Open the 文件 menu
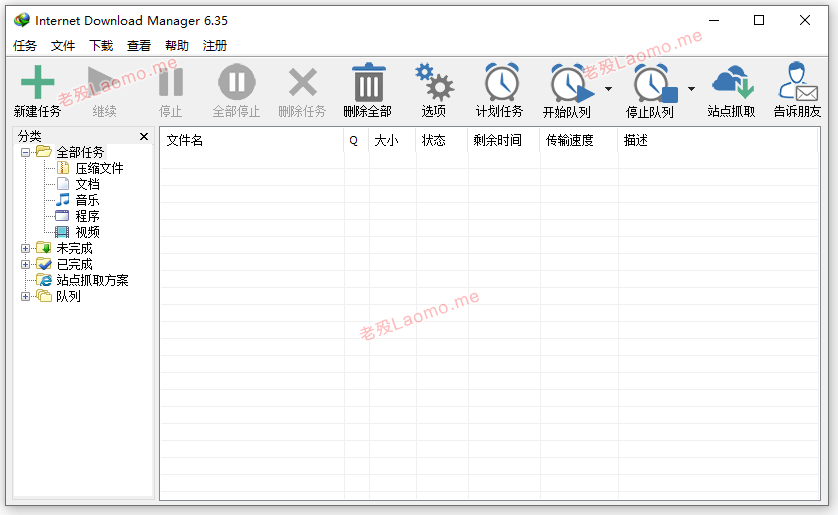Image resolution: width=838 pixels, height=515 pixels. click(x=63, y=46)
